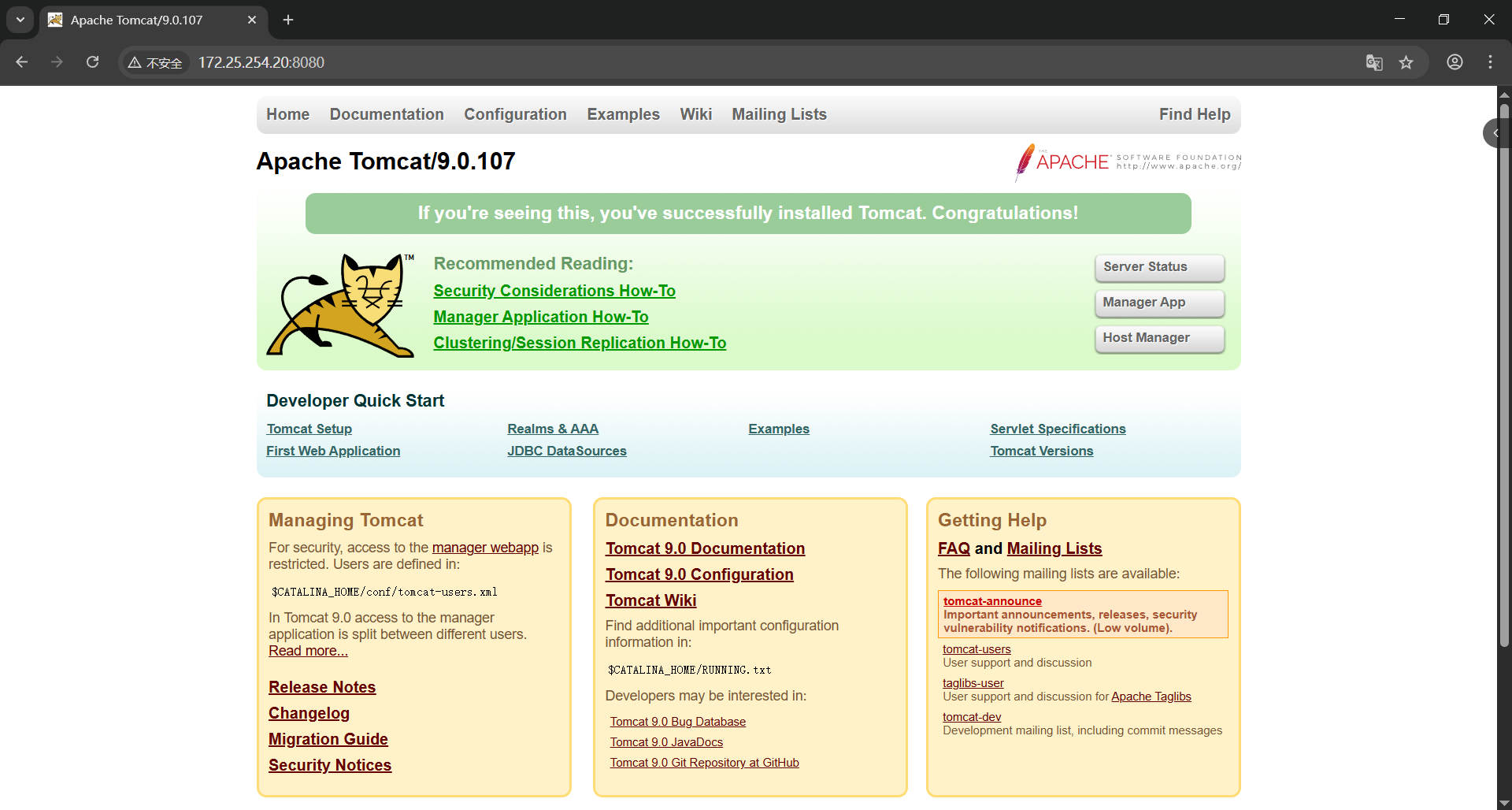1512x810 pixels.
Task: Open tomcat-announce mailing list link
Action: [992, 601]
